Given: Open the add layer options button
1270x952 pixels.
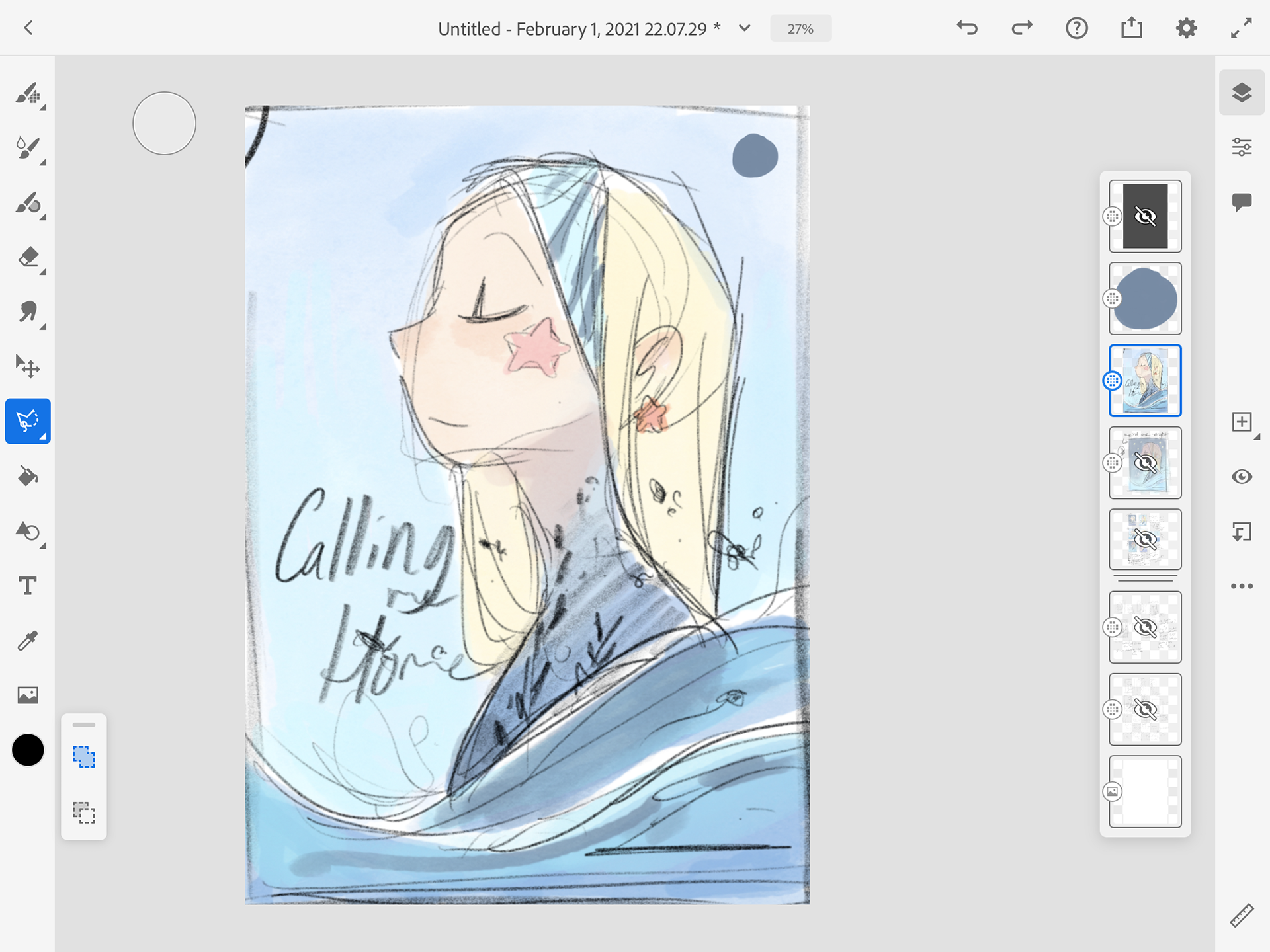Looking at the screenshot, I should coord(1242,422).
